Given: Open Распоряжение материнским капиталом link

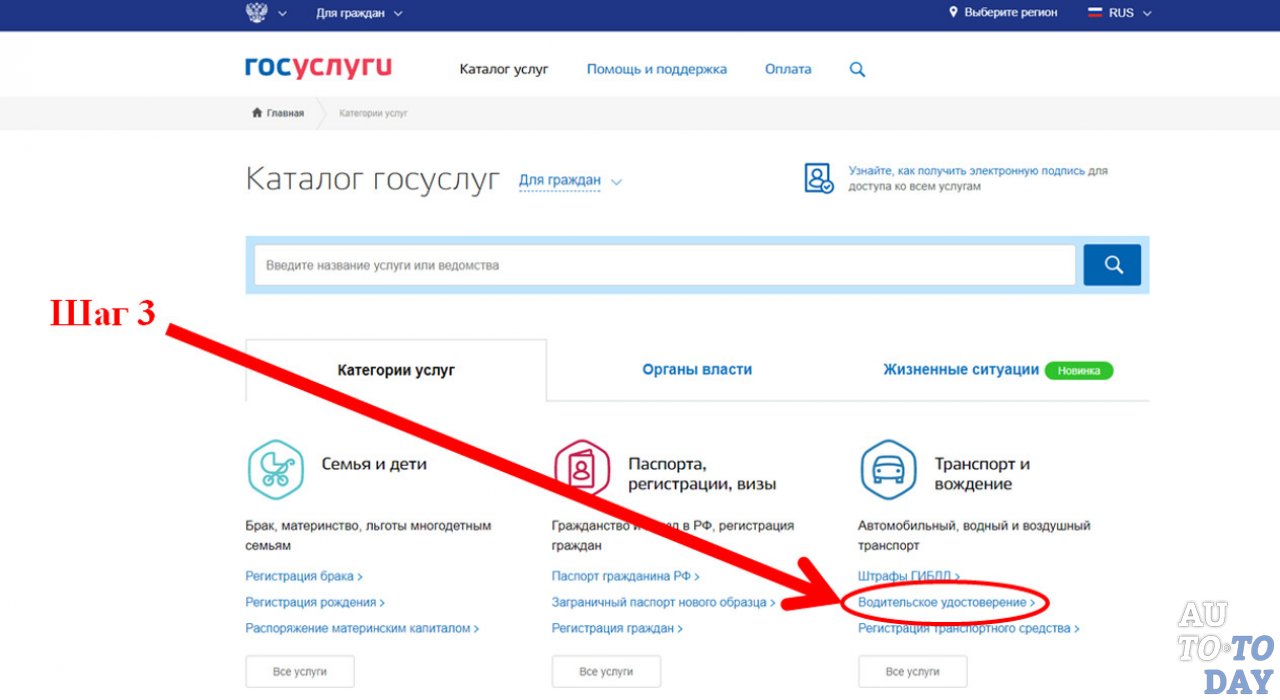Looking at the screenshot, I should point(362,628).
